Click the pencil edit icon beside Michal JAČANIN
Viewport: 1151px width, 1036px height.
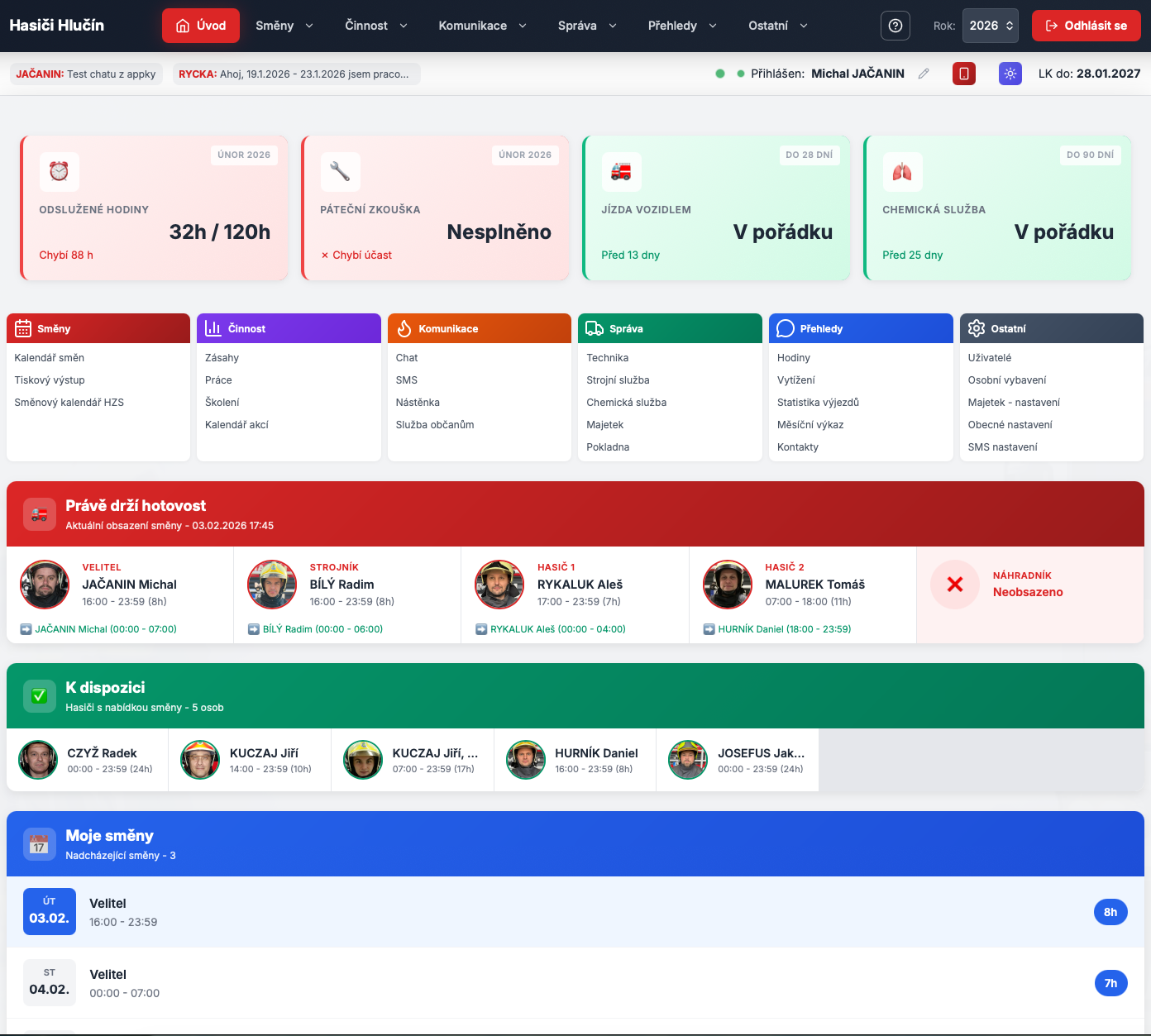click(x=924, y=74)
